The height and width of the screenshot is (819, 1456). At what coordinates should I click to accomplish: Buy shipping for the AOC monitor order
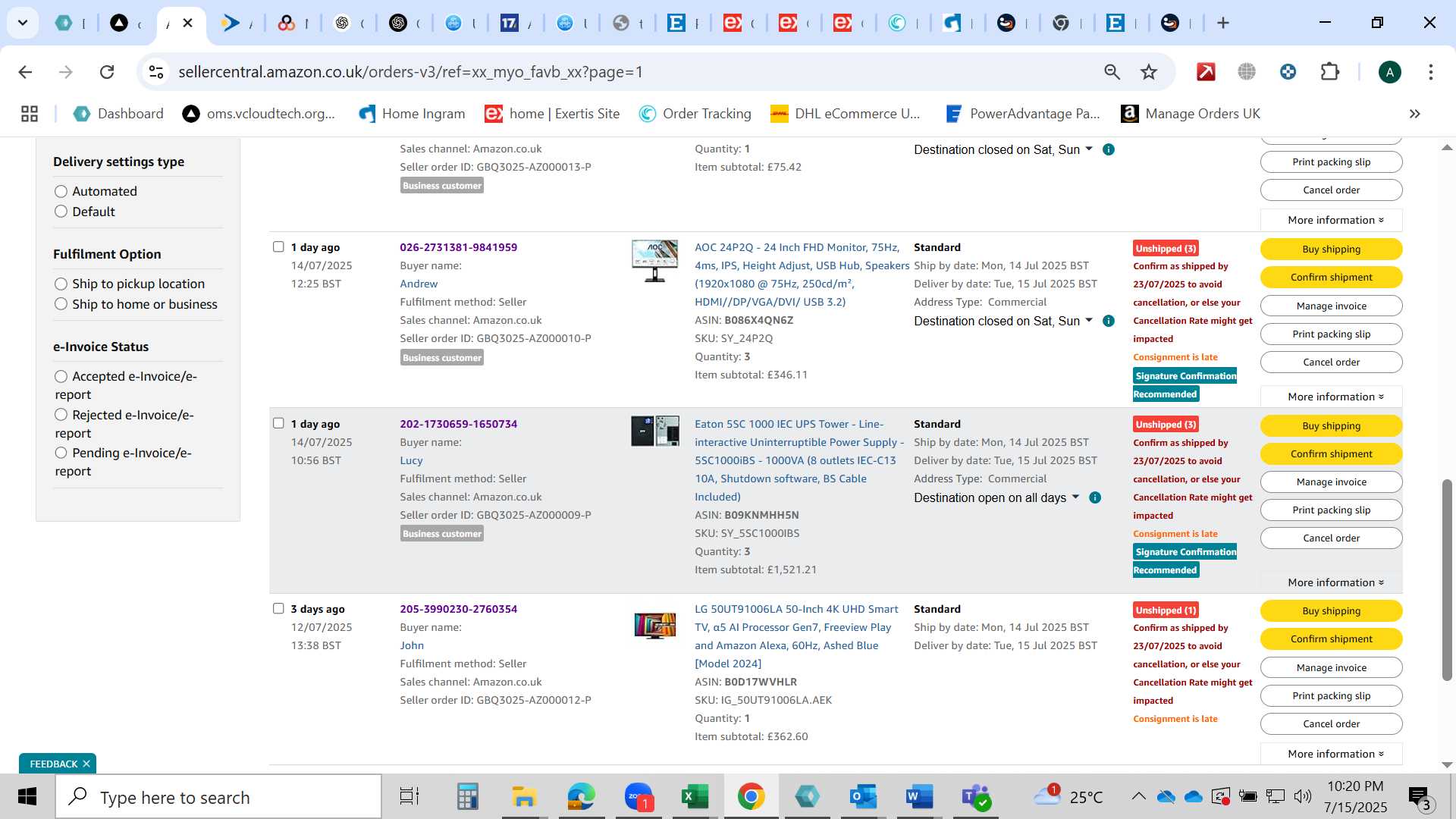(x=1331, y=249)
